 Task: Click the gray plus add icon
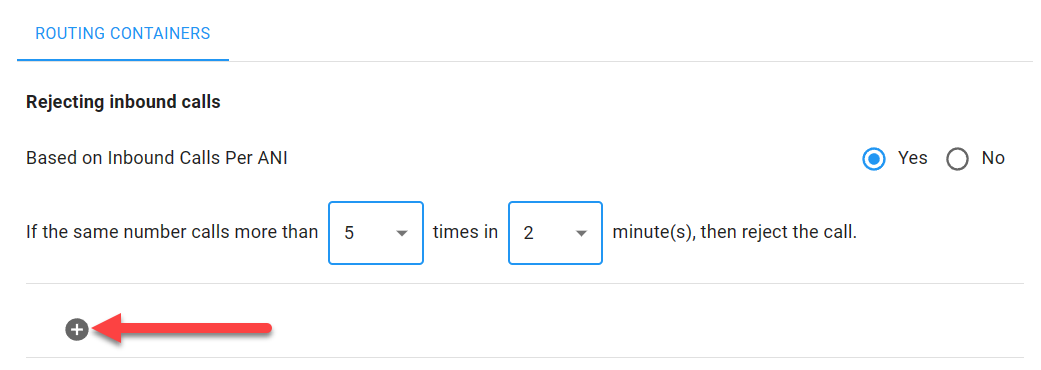click(77, 329)
